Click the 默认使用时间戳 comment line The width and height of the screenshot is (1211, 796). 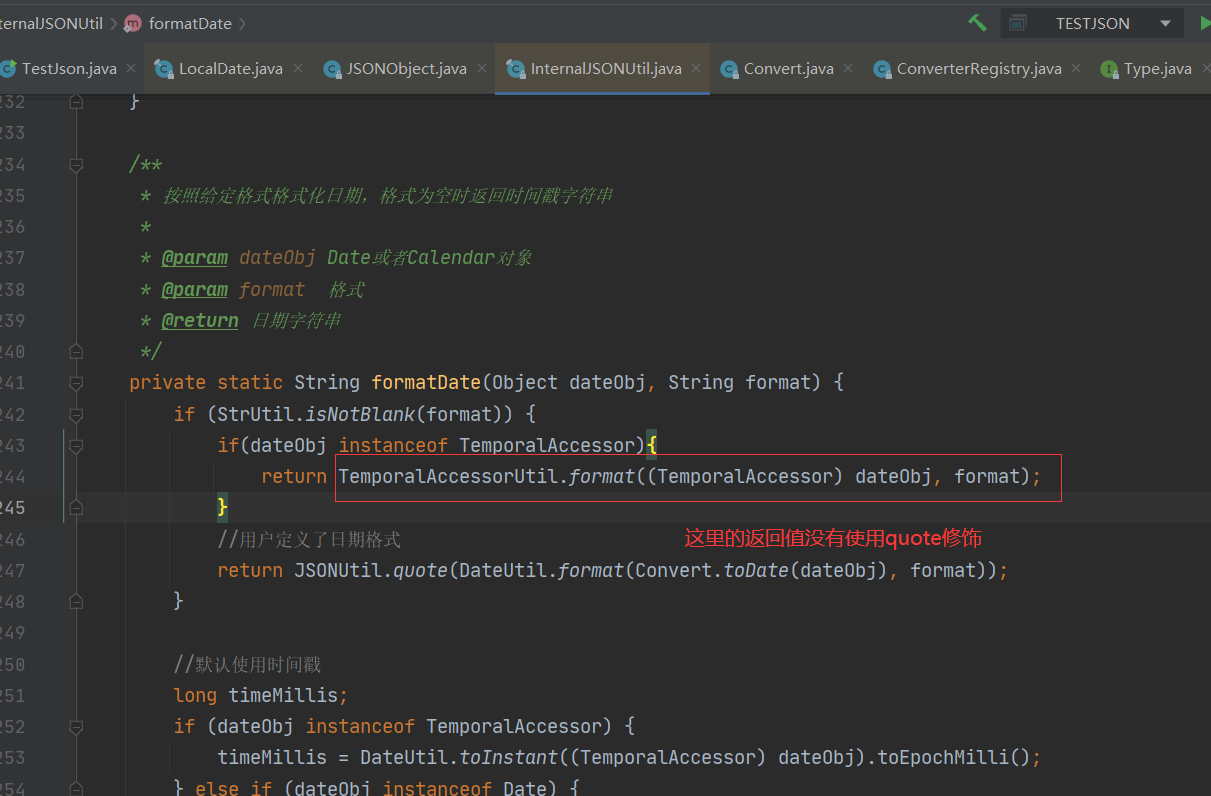pyautogui.click(x=247, y=665)
